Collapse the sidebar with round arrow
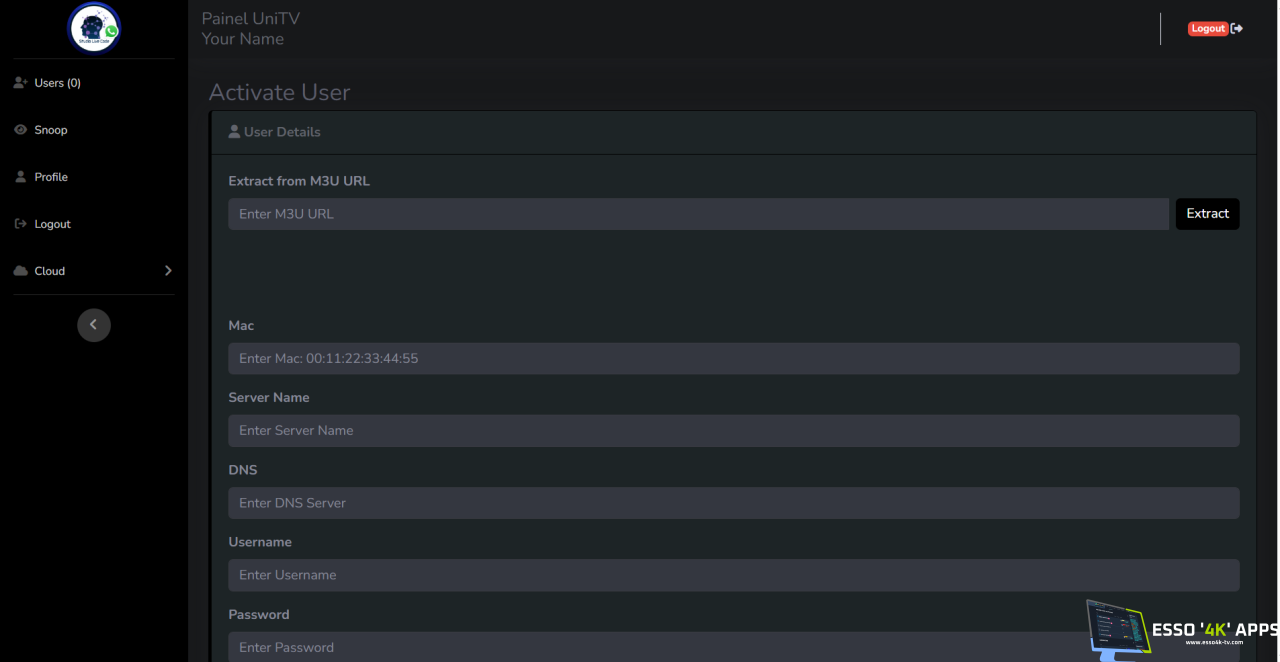Screen dimensions: 1280x662 coord(94,325)
